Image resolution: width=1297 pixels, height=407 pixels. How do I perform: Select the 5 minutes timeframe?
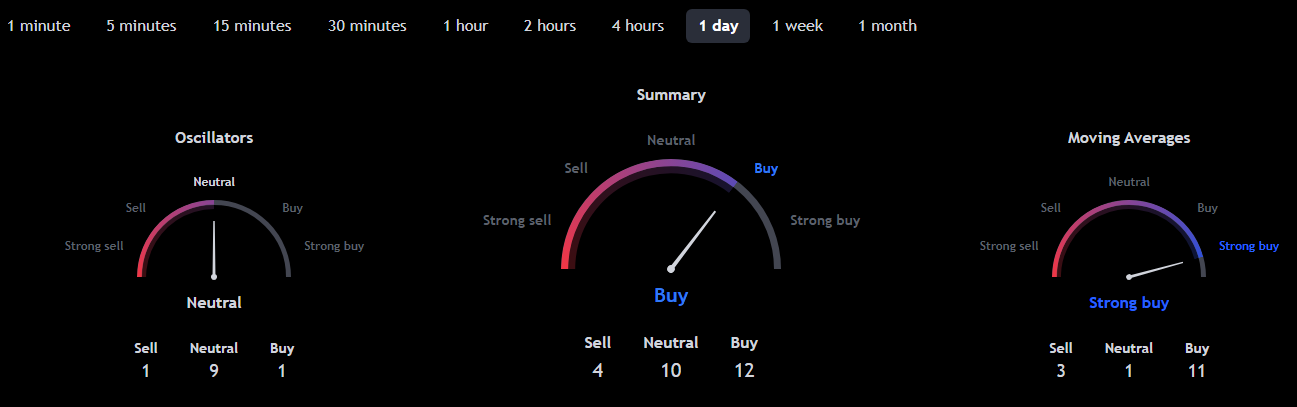pyautogui.click(x=141, y=26)
